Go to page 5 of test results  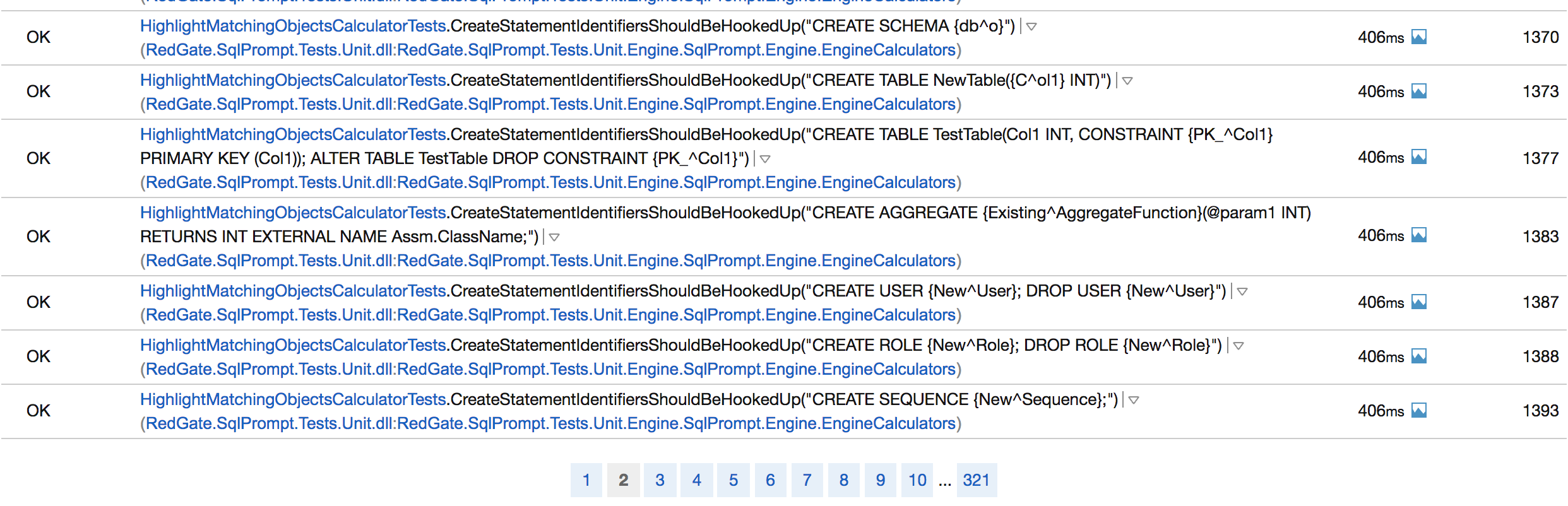(x=734, y=481)
